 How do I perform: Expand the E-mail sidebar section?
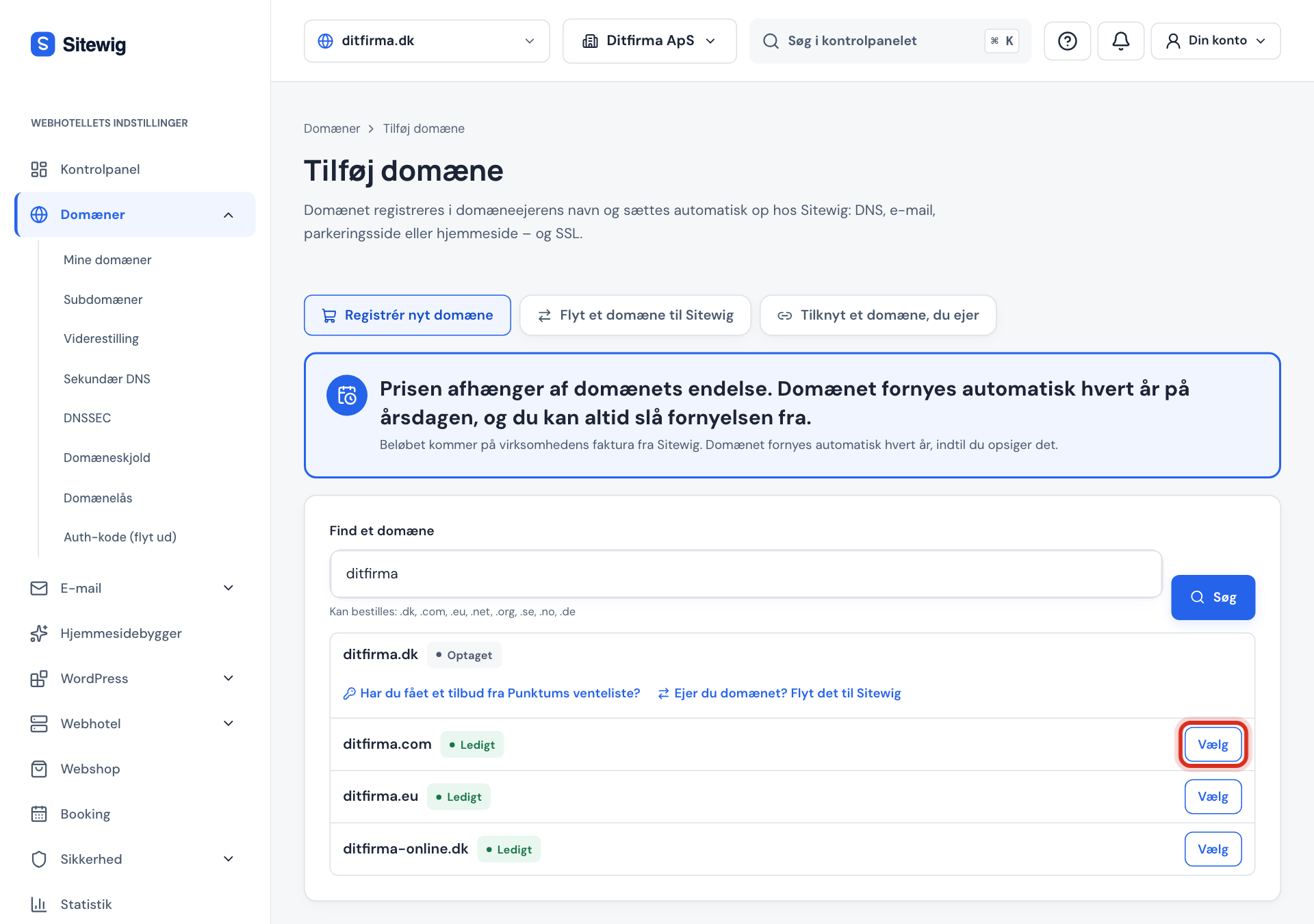[x=229, y=588]
